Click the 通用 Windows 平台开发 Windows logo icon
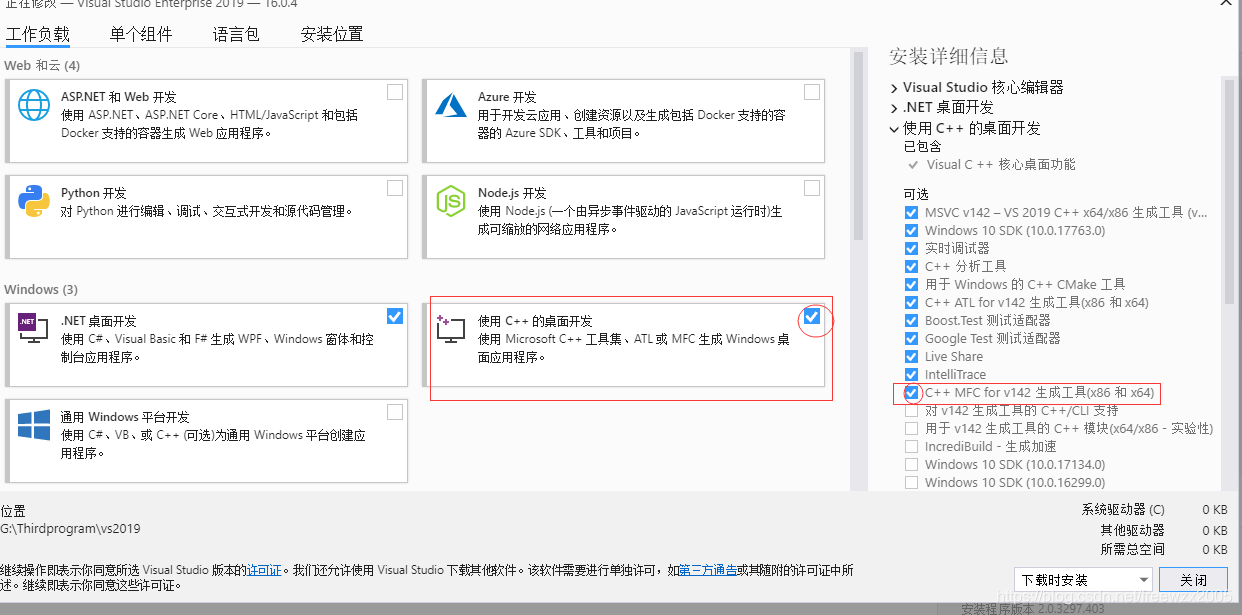Viewport: 1242px width, 615px height. coord(34,425)
